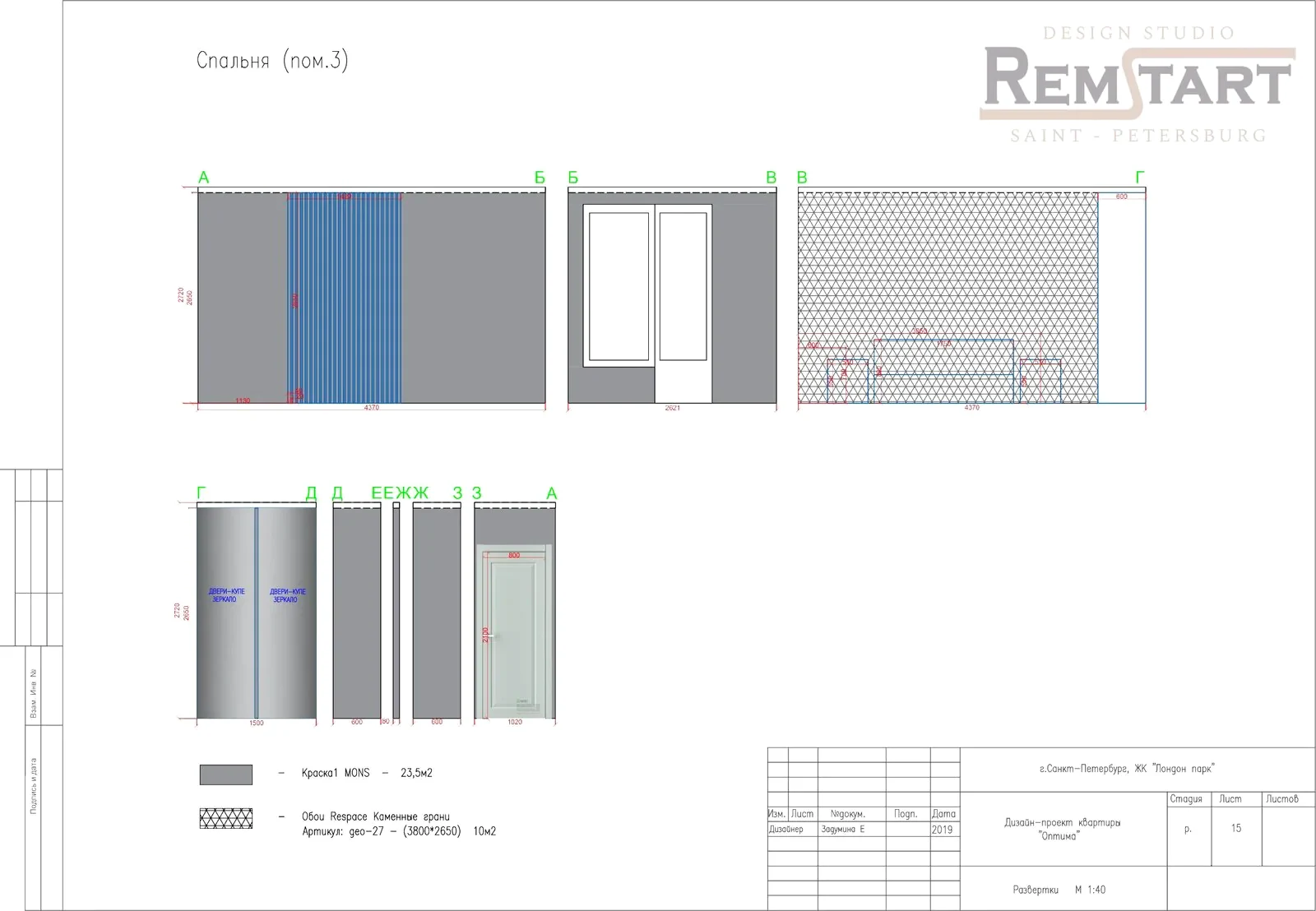Select the blue striped wall panel
Viewport: 1316px width, 911px height.
344,298
